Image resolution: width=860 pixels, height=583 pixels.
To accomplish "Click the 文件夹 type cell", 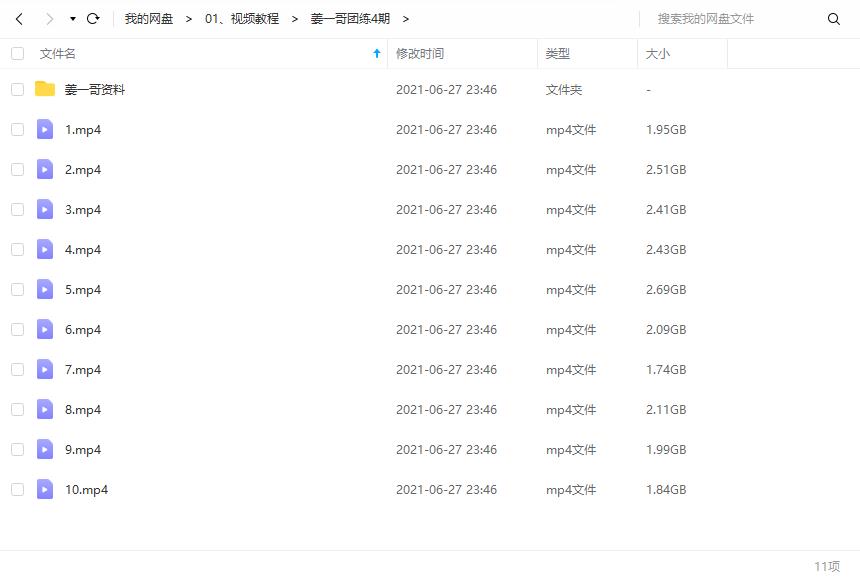I will (563, 89).
